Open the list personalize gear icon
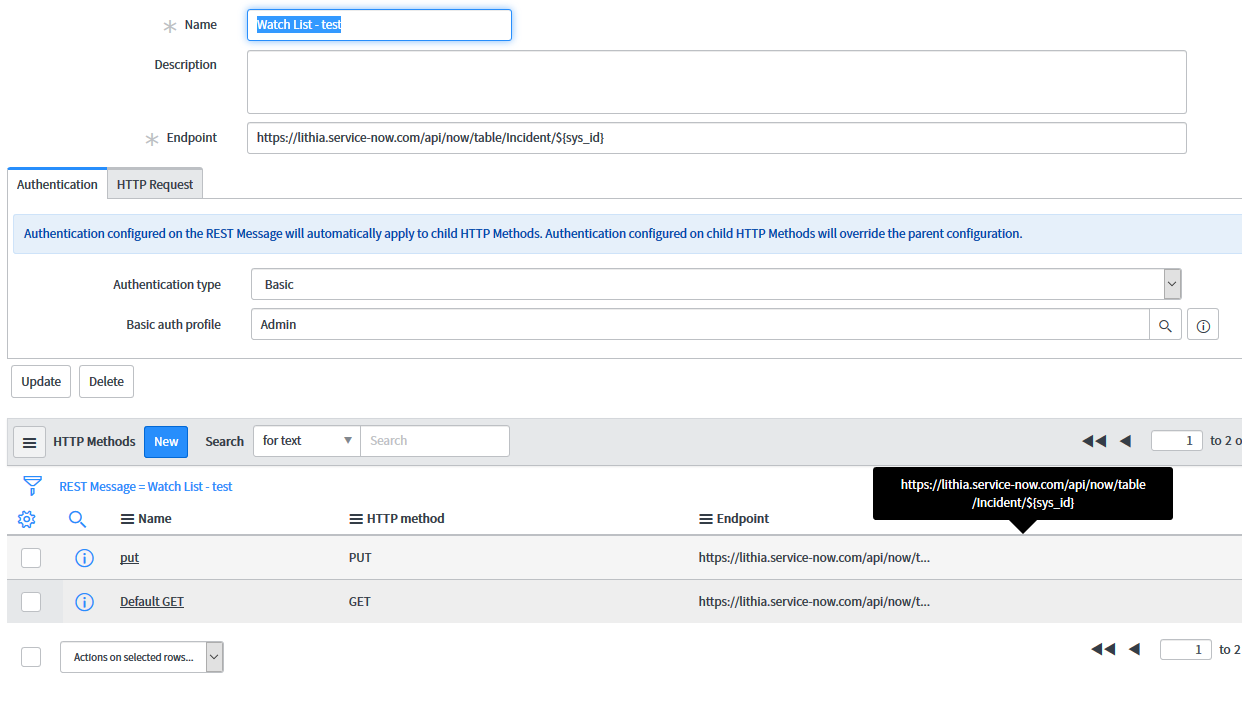1242x706 pixels. pyautogui.click(x=27, y=519)
